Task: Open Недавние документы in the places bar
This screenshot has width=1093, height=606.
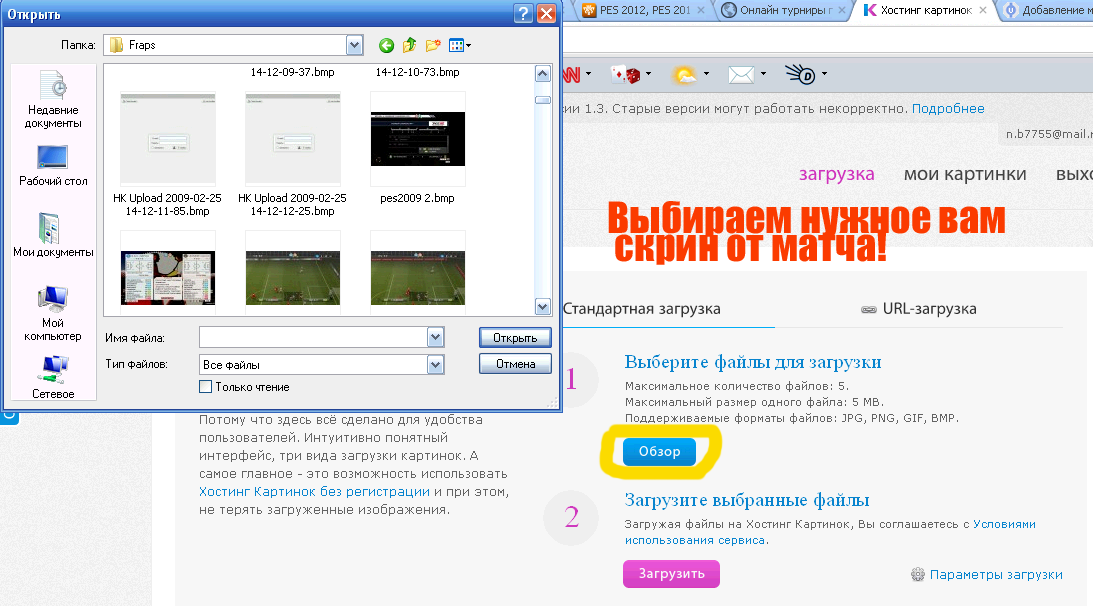Action: 53,100
